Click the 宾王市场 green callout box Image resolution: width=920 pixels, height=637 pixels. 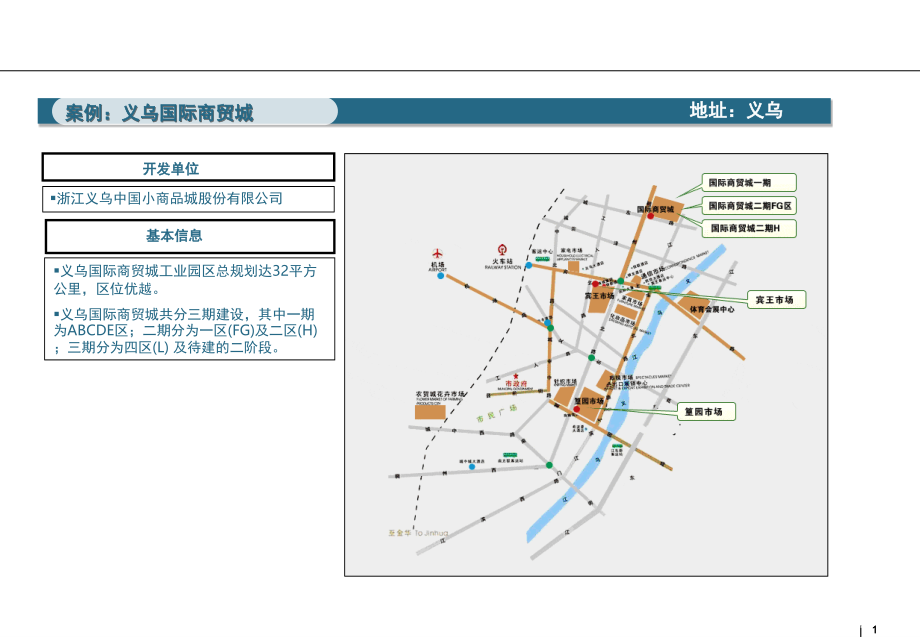point(779,299)
